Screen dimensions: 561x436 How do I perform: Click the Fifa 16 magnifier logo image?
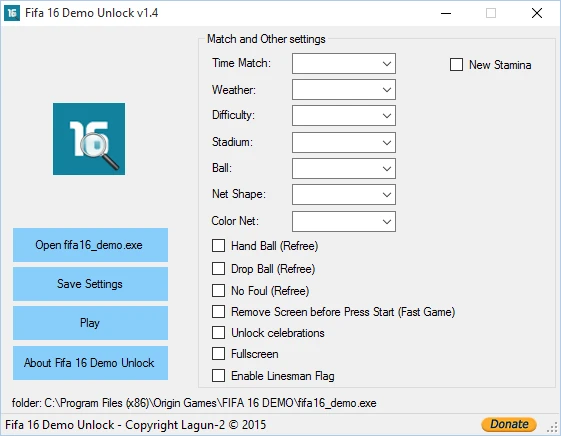click(x=89, y=139)
